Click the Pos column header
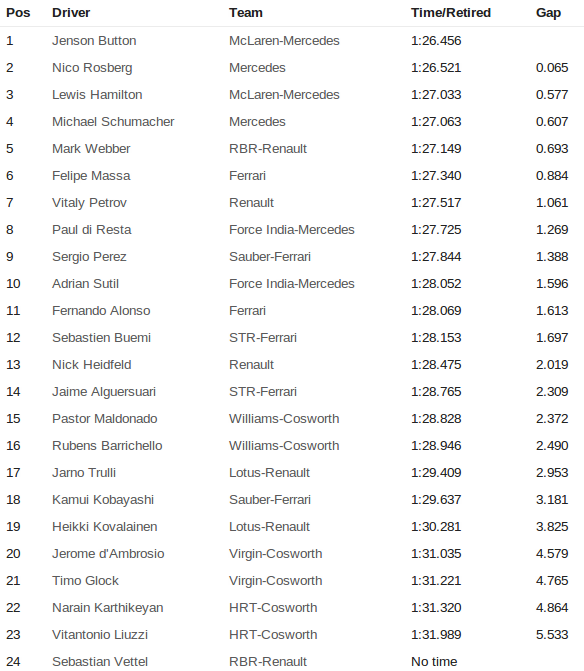Viewport: 584px width, 671px height. click(18, 13)
